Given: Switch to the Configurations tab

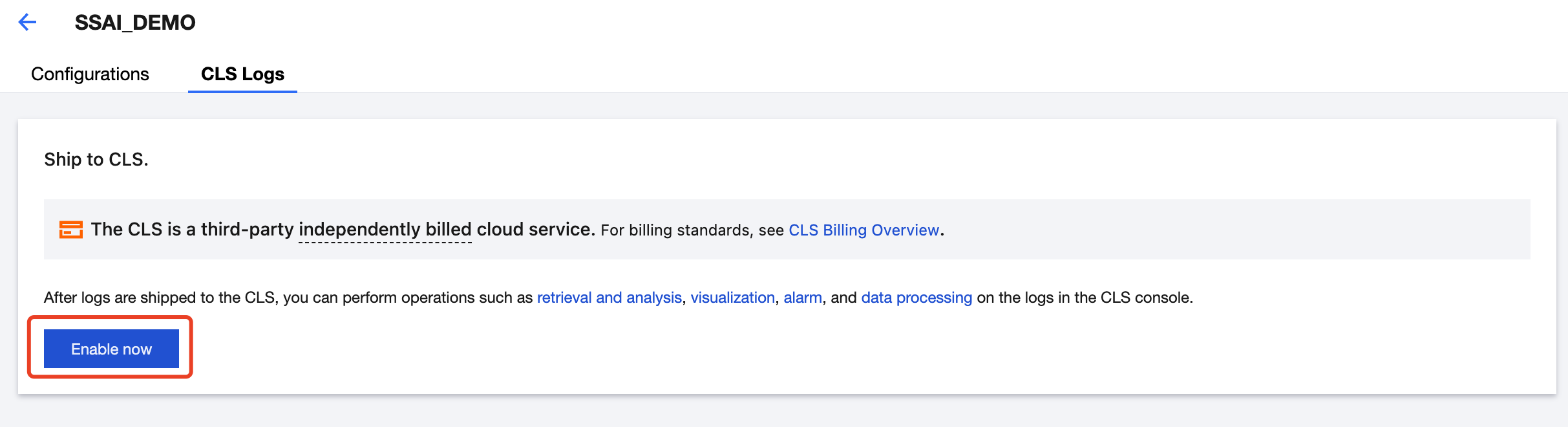Looking at the screenshot, I should point(90,74).
